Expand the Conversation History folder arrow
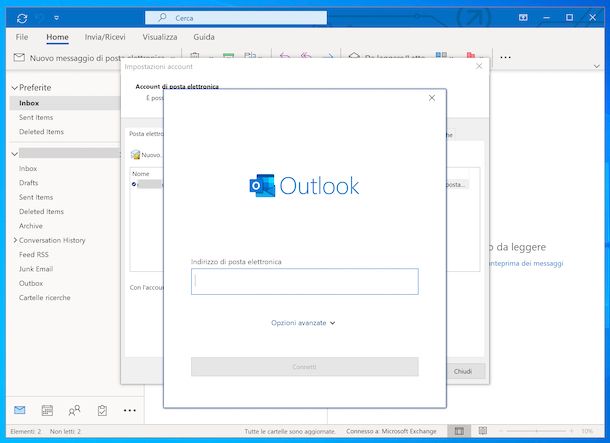Image resolution: width=610 pixels, height=443 pixels. coord(15,240)
